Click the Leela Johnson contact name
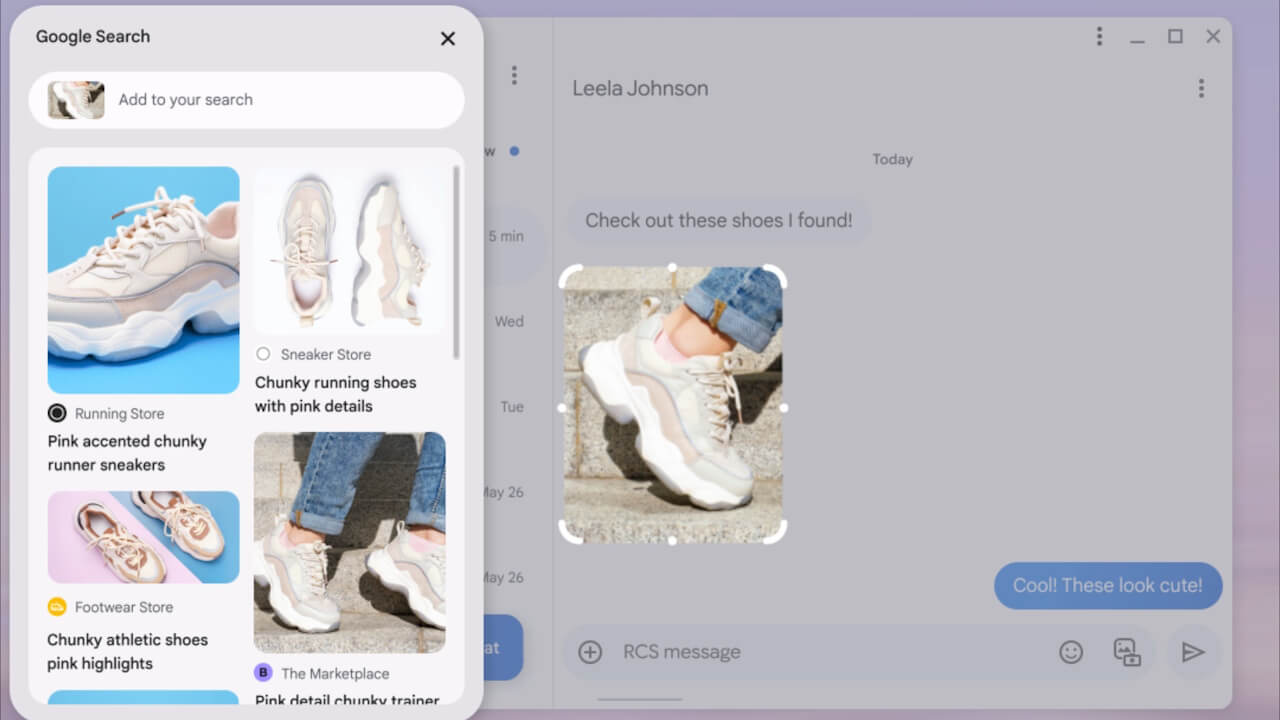1280x720 pixels. pyautogui.click(x=640, y=88)
